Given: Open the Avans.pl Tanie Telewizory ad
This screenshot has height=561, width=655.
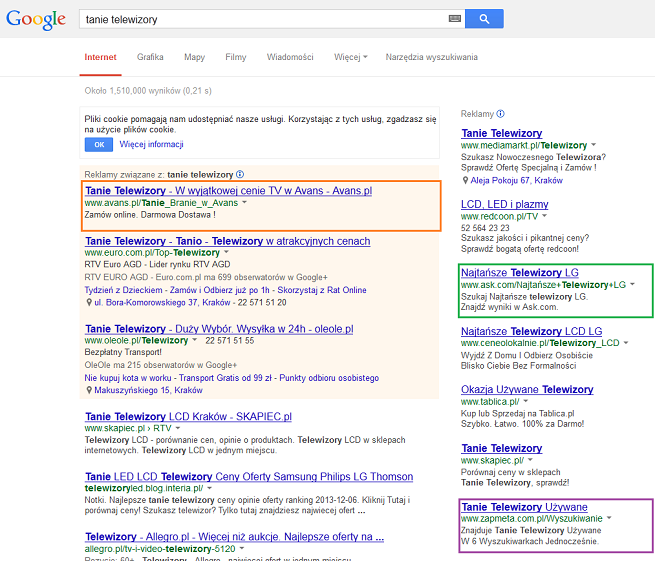Looking at the screenshot, I should [228, 190].
